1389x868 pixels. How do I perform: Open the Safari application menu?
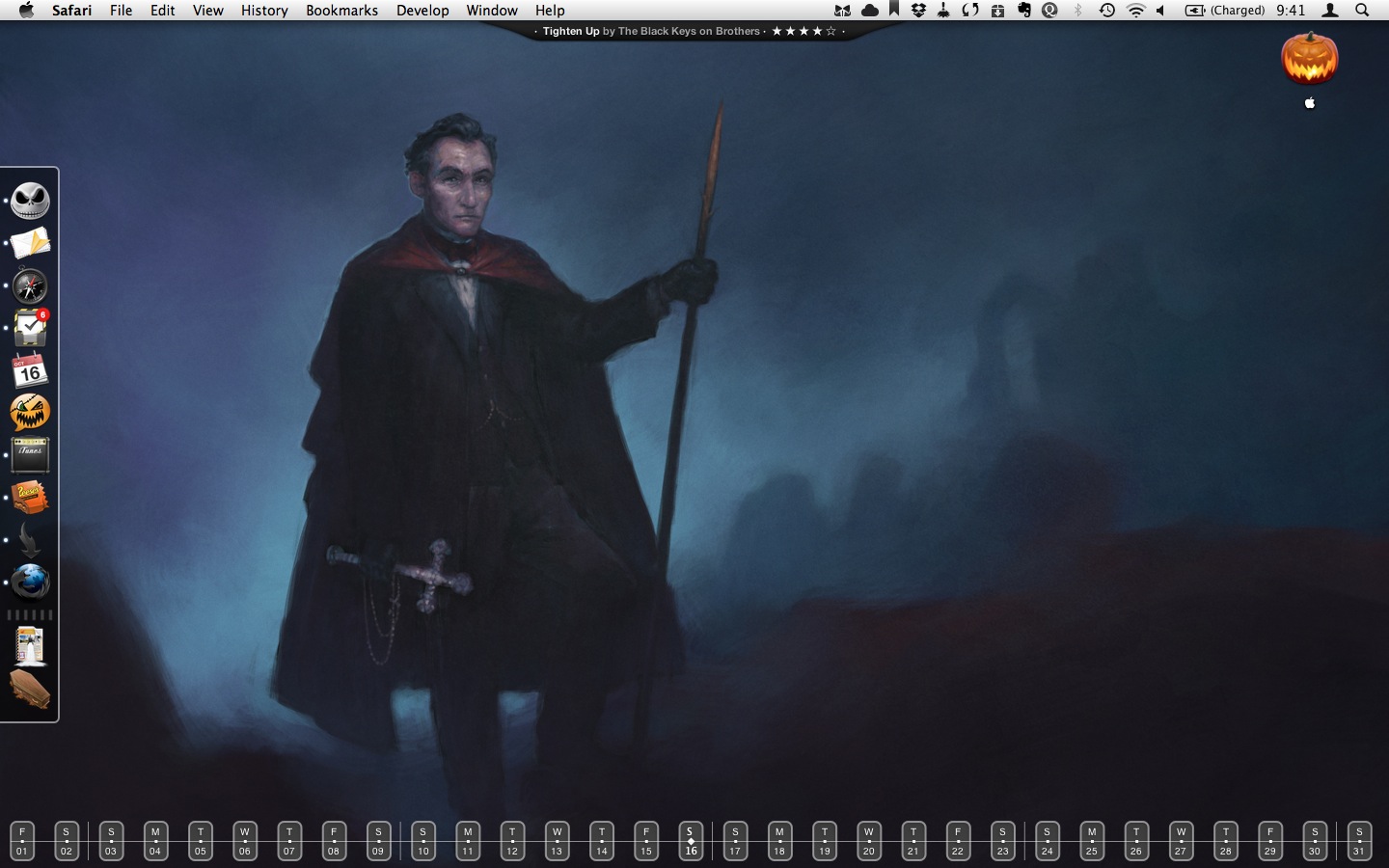coord(72,11)
